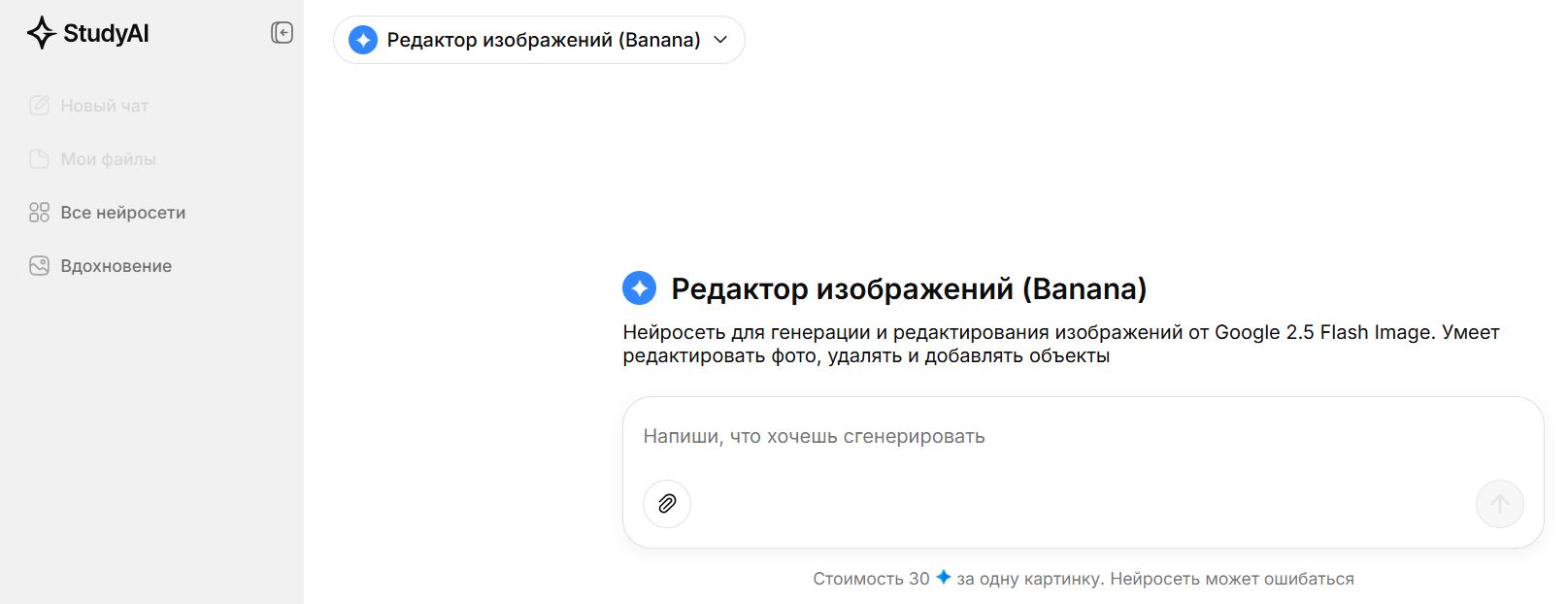Click the New chat pencil icon
1568x604 pixels.
[39, 106]
